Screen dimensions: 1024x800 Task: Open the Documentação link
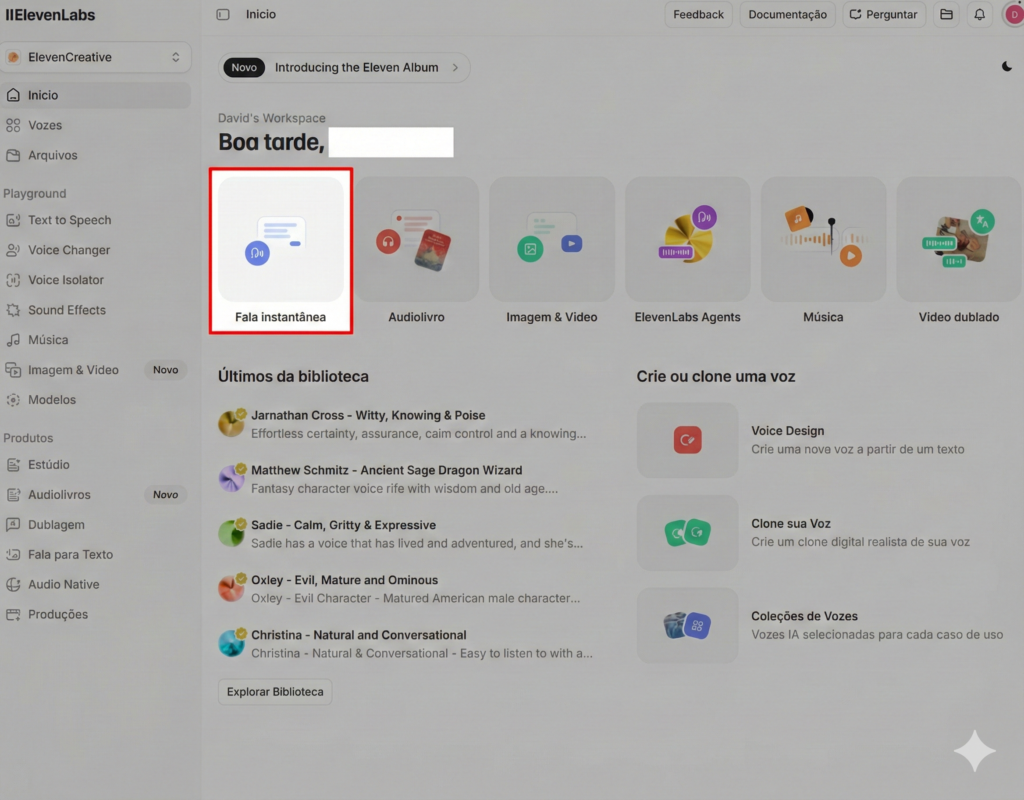point(787,15)
